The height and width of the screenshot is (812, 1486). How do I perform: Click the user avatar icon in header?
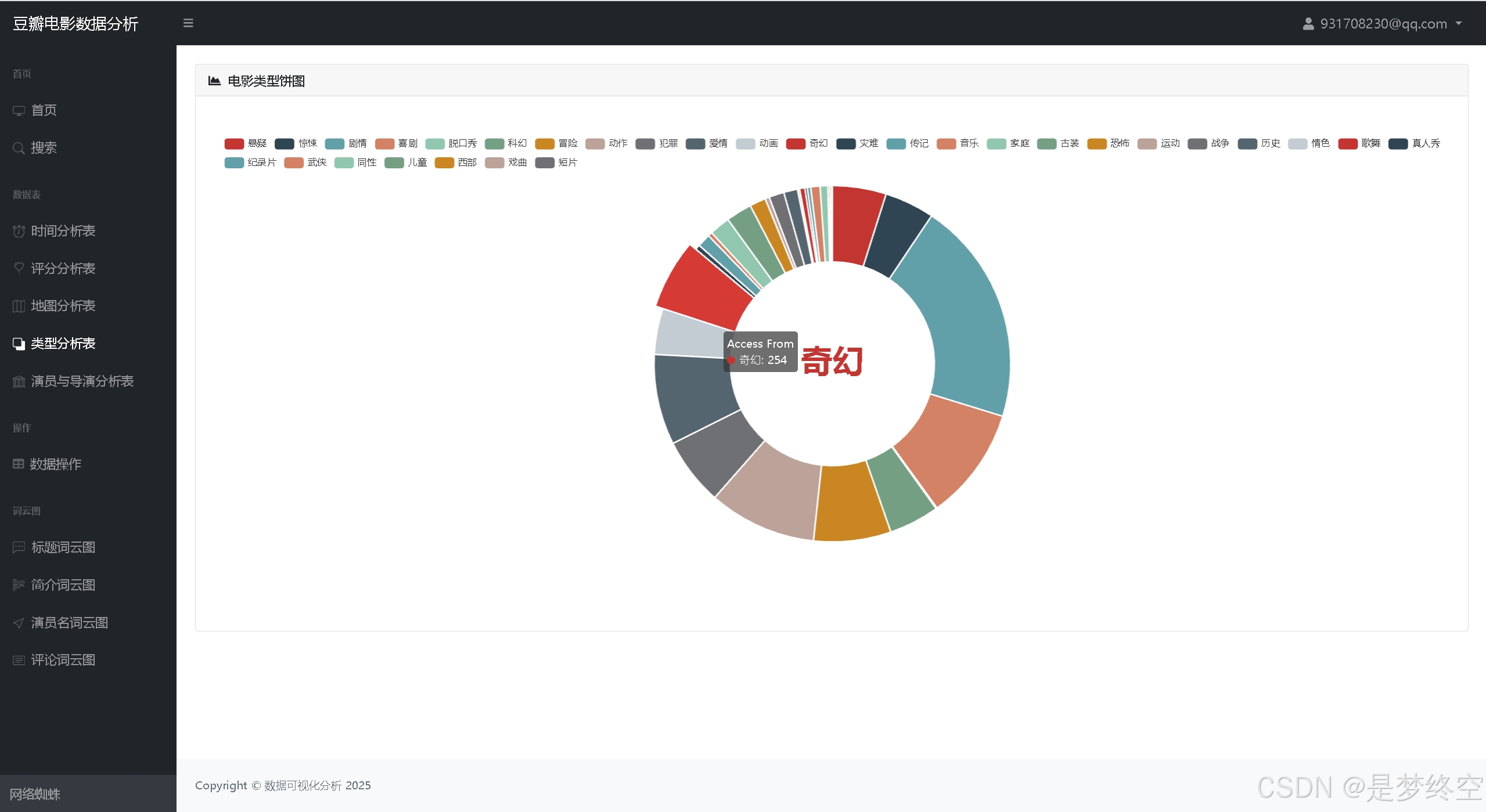(1308, 24)
